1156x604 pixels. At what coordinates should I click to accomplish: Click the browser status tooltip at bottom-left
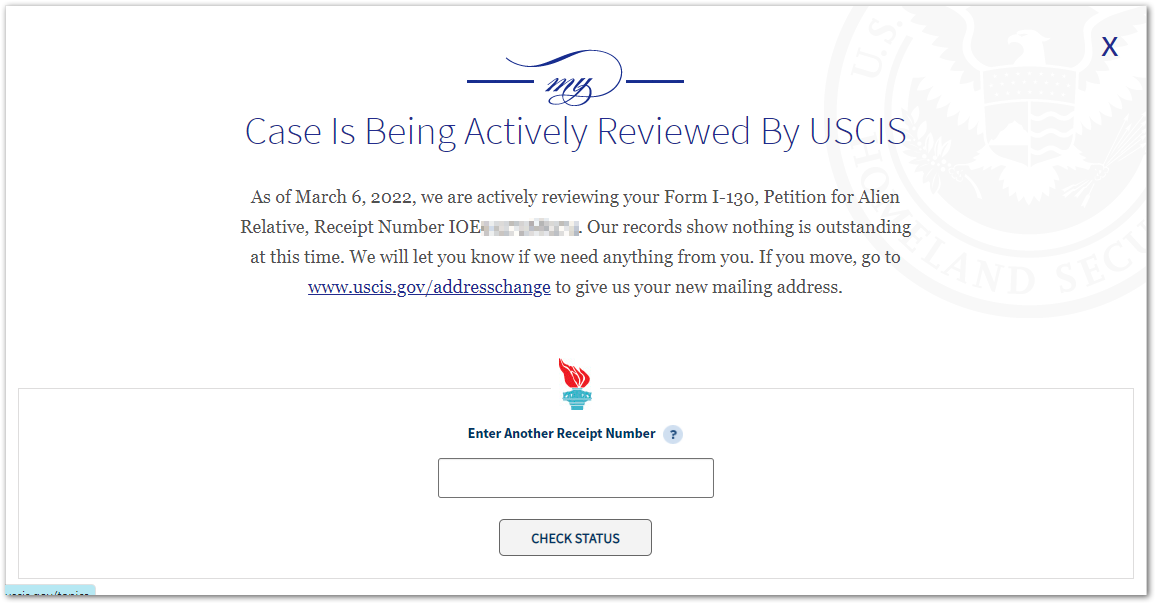pyautogui.click(x=50, y=594)
